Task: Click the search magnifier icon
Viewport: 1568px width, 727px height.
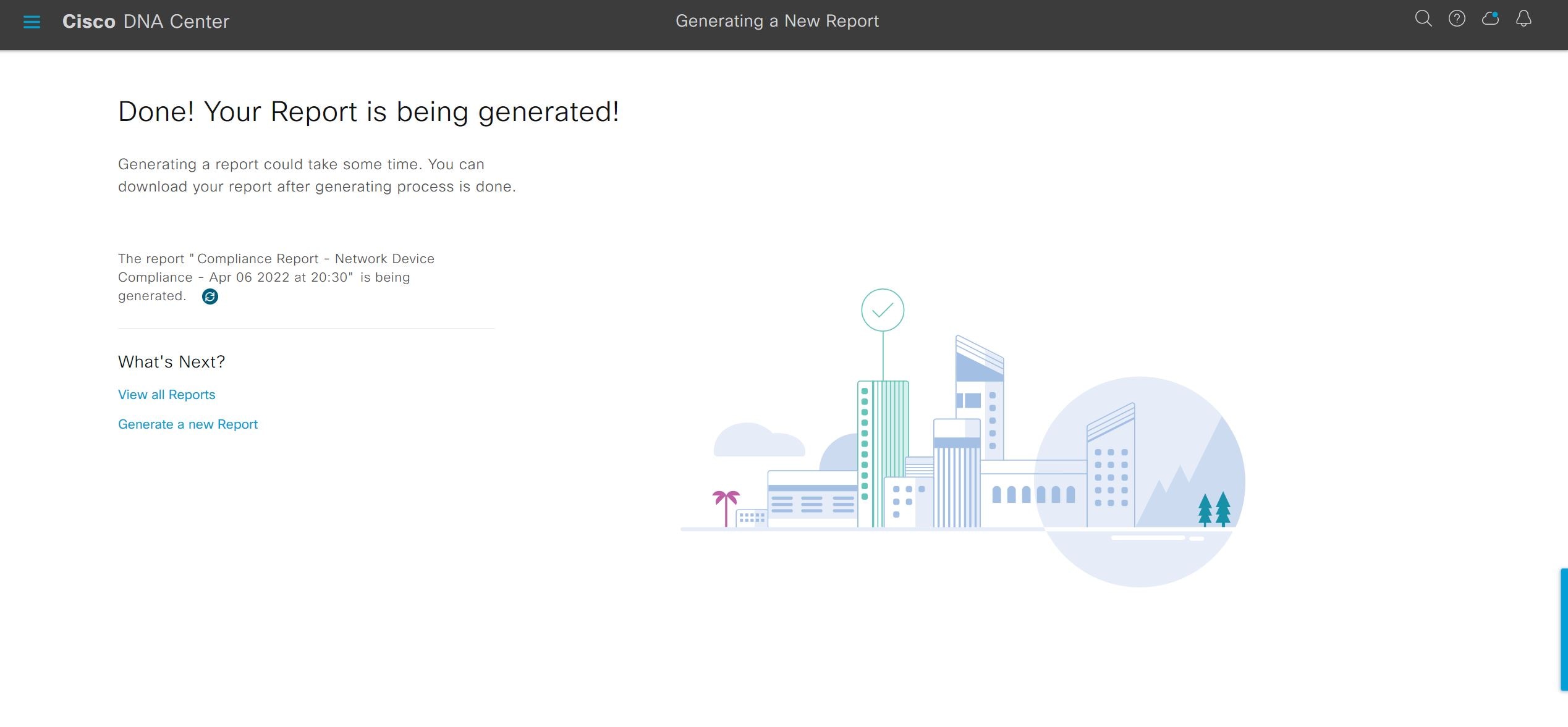Action: (x=1423, y=19)
